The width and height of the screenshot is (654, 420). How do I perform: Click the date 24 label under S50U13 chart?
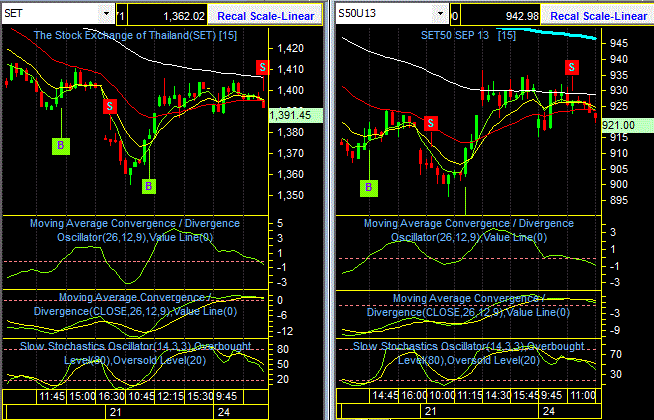click(549, 412)
